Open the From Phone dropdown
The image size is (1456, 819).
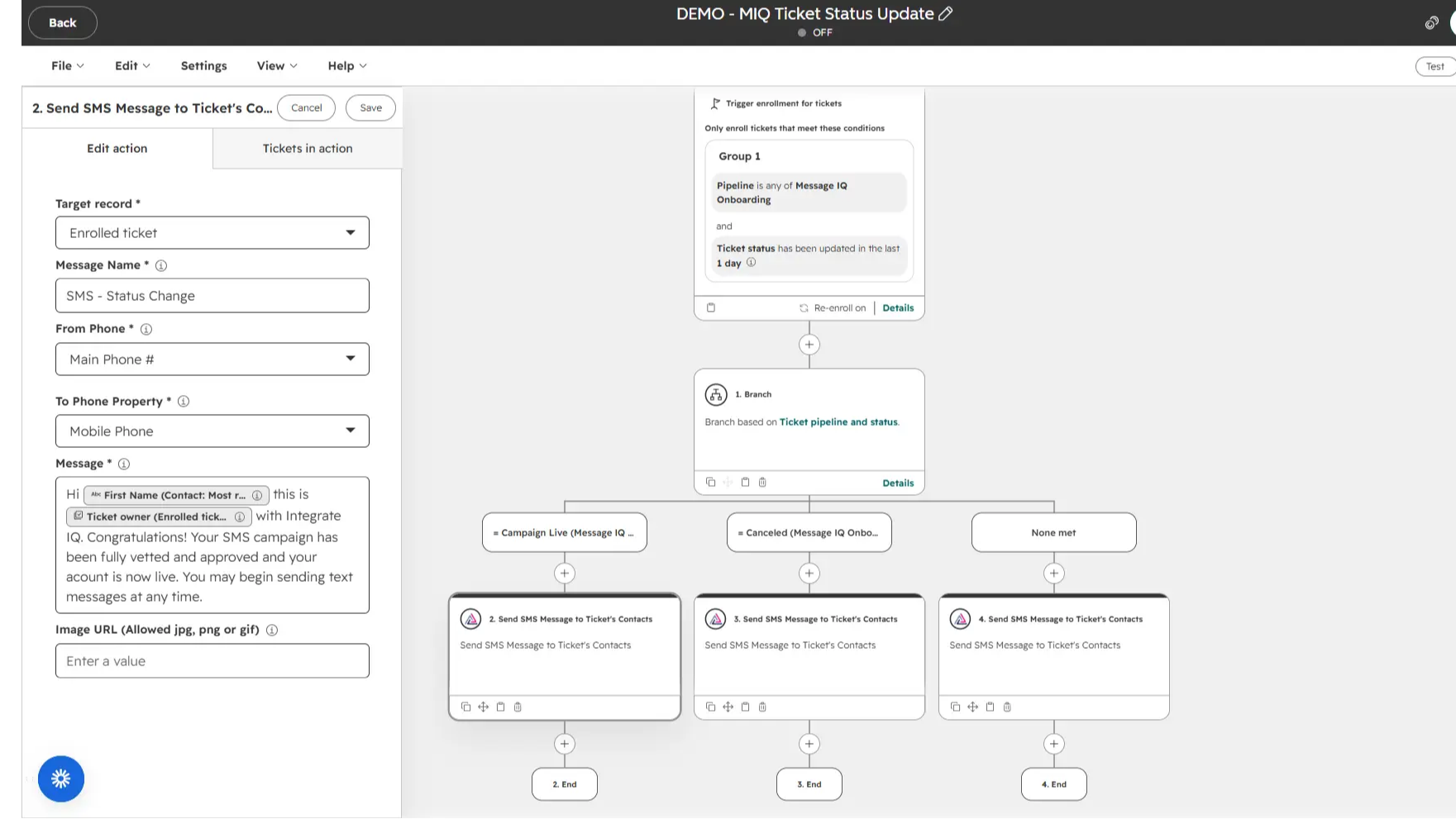tap(212, 359)
